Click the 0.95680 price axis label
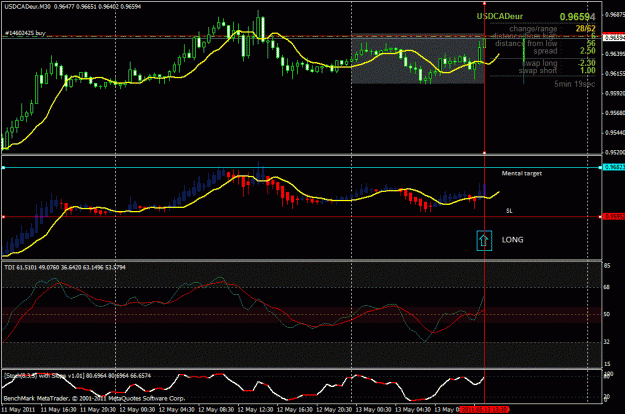Screen dimensions: 625x414 click(614, 113)
